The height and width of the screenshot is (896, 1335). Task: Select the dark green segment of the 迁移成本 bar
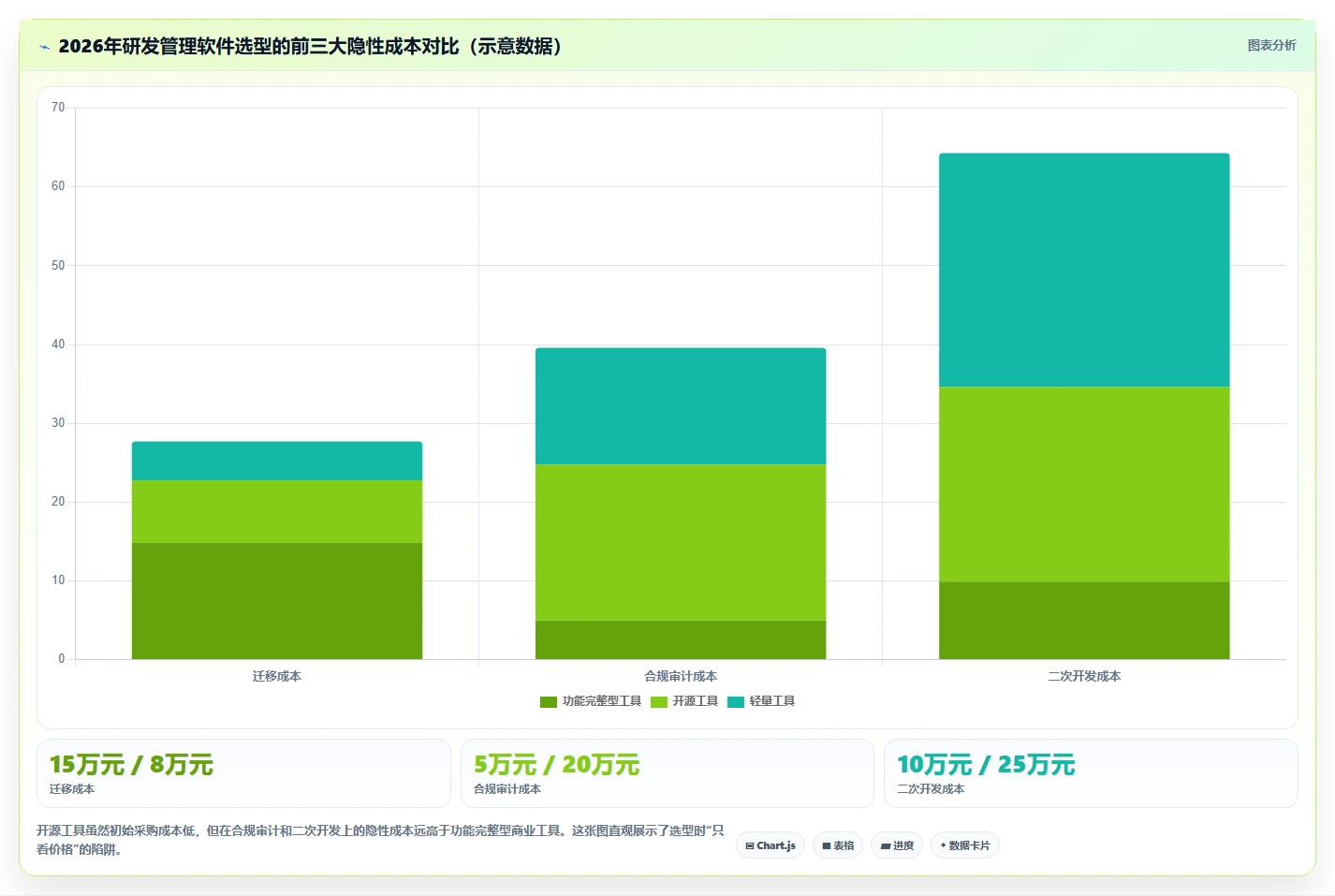point(277,600)
